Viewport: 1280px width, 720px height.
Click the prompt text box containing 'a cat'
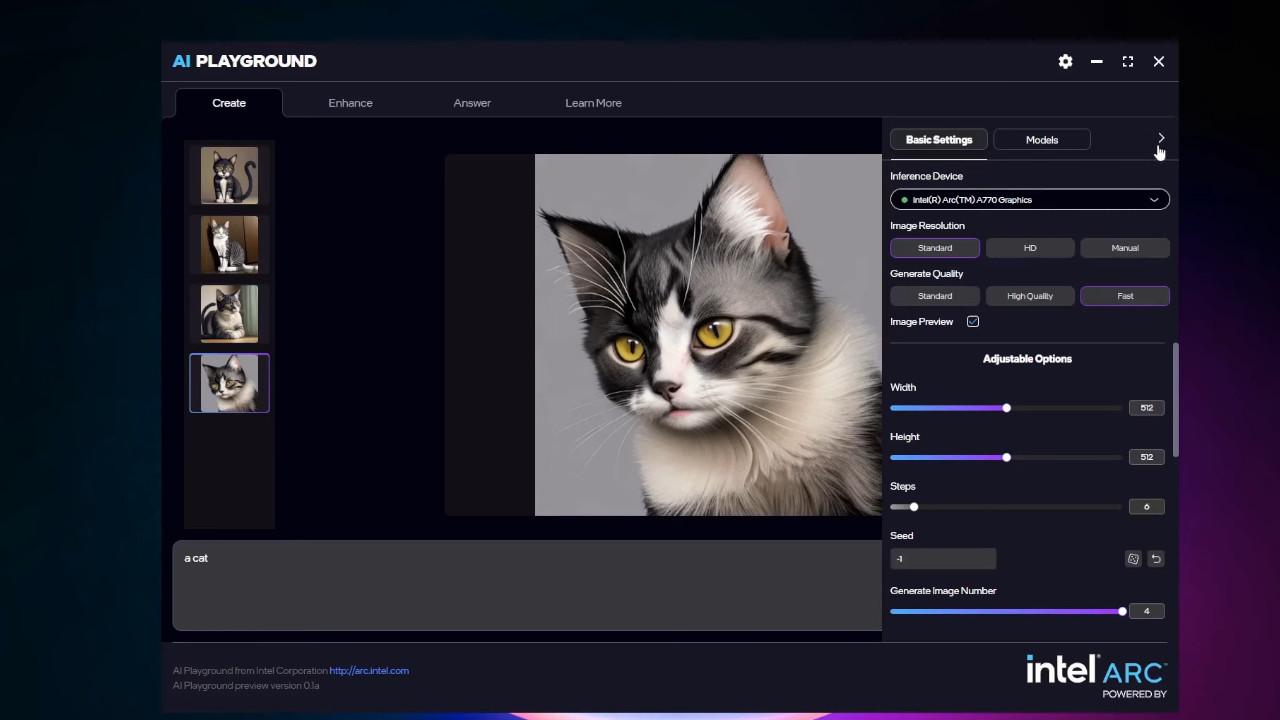(x=527, y=586)
